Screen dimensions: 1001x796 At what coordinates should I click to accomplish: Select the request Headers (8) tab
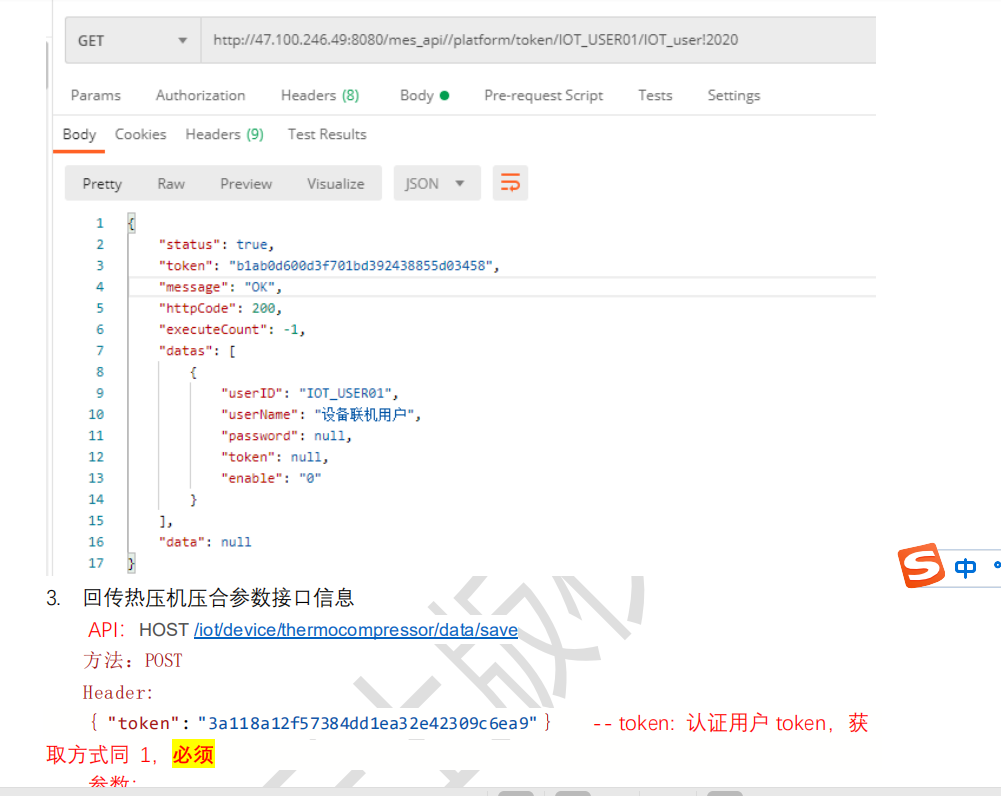click(x=320, y=96)
